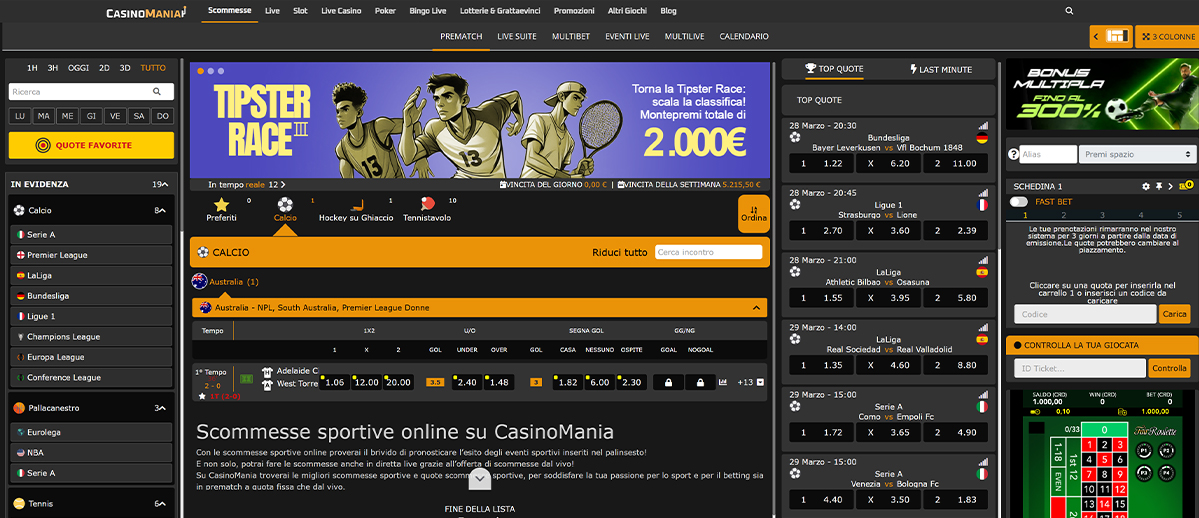Click the Bonus Multipla 300% banner
The height and width of the screenshot is (518, 1199).
[x=1101, y=94]
